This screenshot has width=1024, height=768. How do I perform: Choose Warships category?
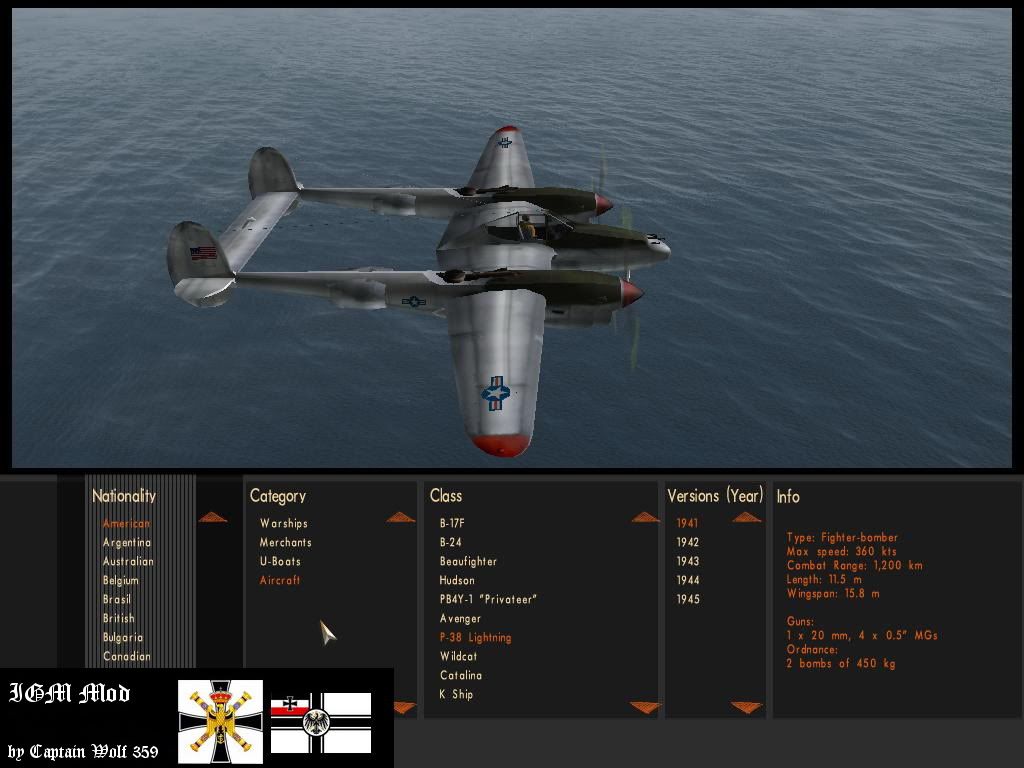283,523
